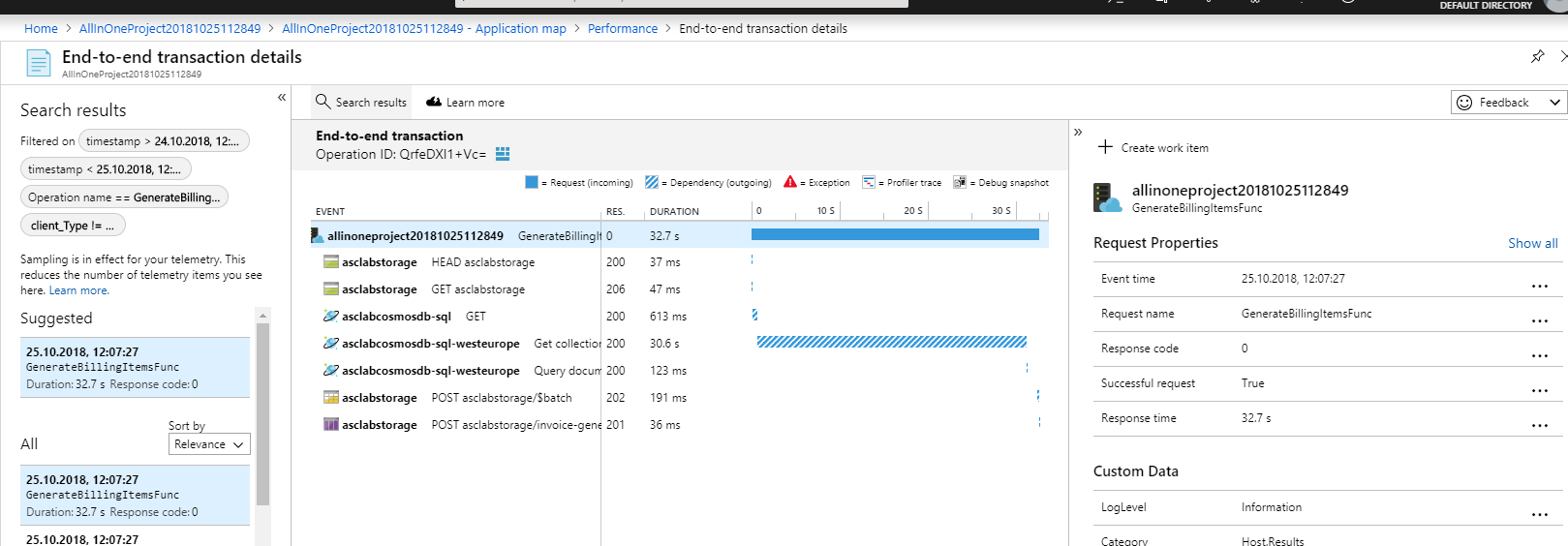Screen dimensions: 1568x546
Task: Open the Event time row ellipsis menu
Action: 1540,286
